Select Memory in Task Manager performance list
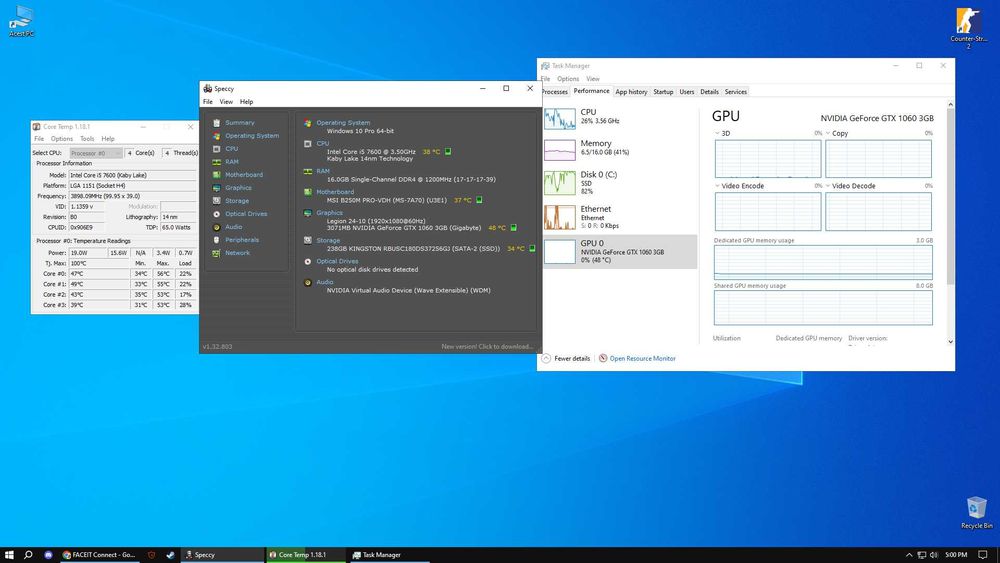This screenshot has height=563, width=1000. pyautogui.click(x=619, y=150)
